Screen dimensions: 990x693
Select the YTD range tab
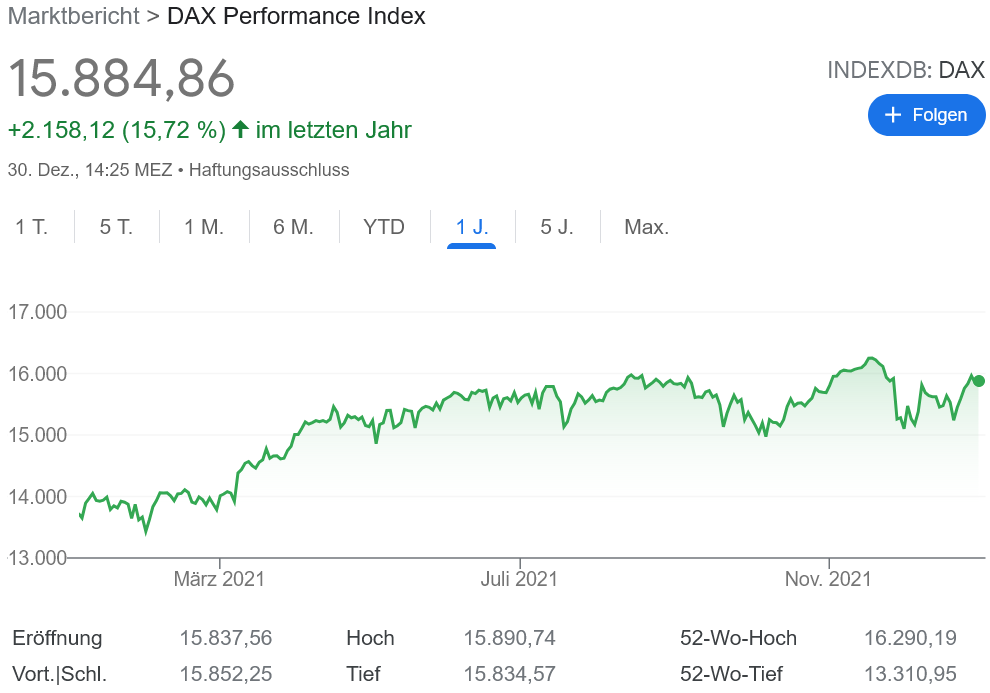[384, 227]
